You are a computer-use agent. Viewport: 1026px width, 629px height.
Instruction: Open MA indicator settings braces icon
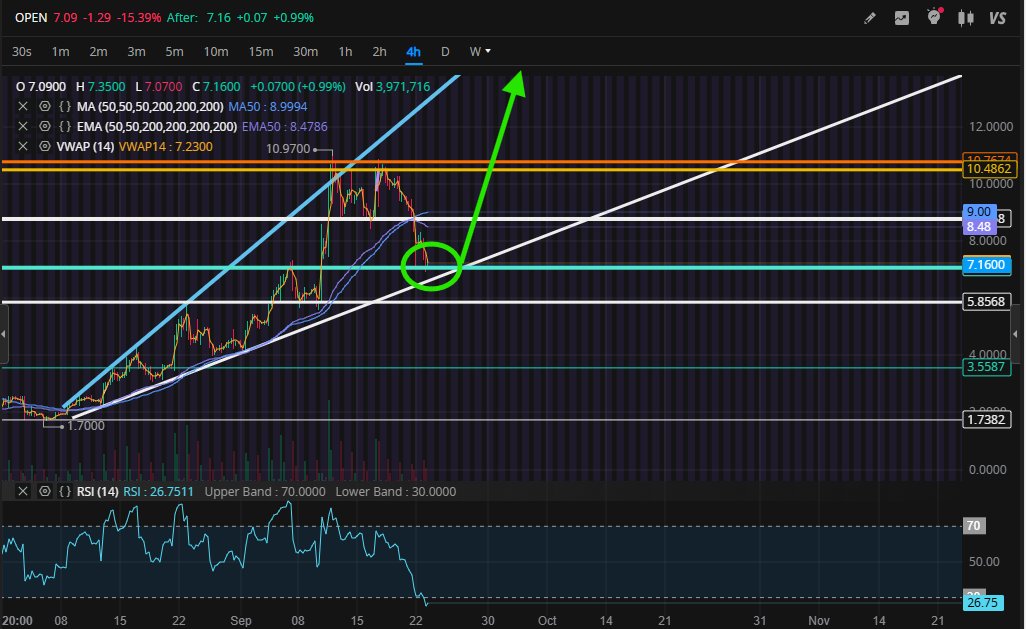coord(65,106)
